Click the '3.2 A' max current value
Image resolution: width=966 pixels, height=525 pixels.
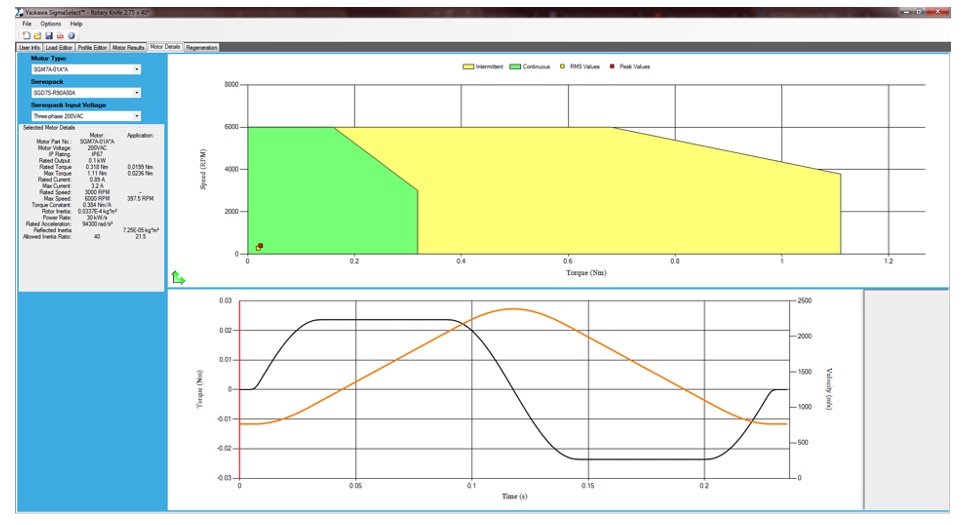(97, 186)
